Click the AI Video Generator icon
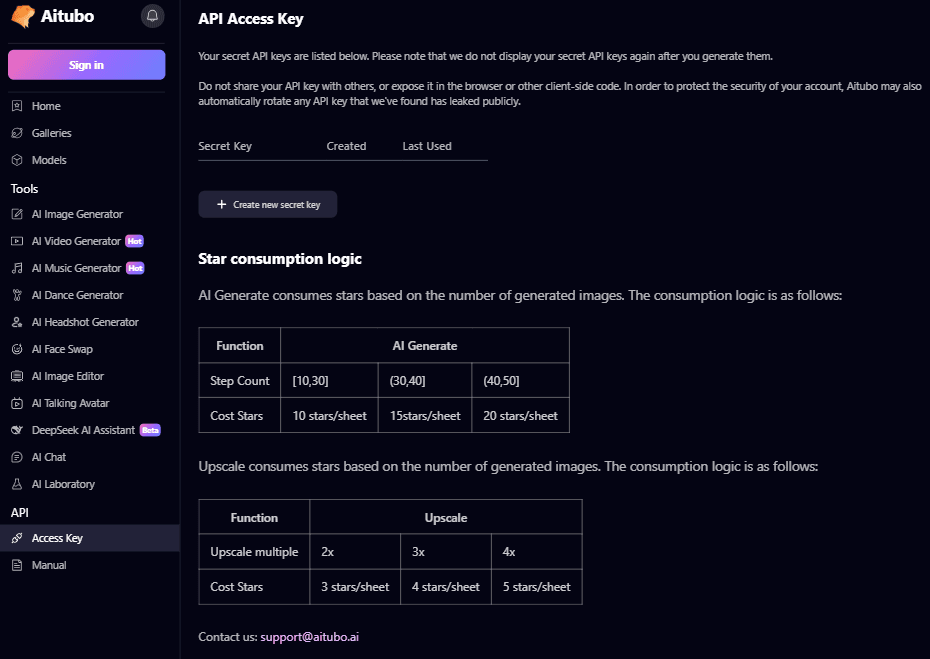The image size is (930, 659). (x=17, y=241)
